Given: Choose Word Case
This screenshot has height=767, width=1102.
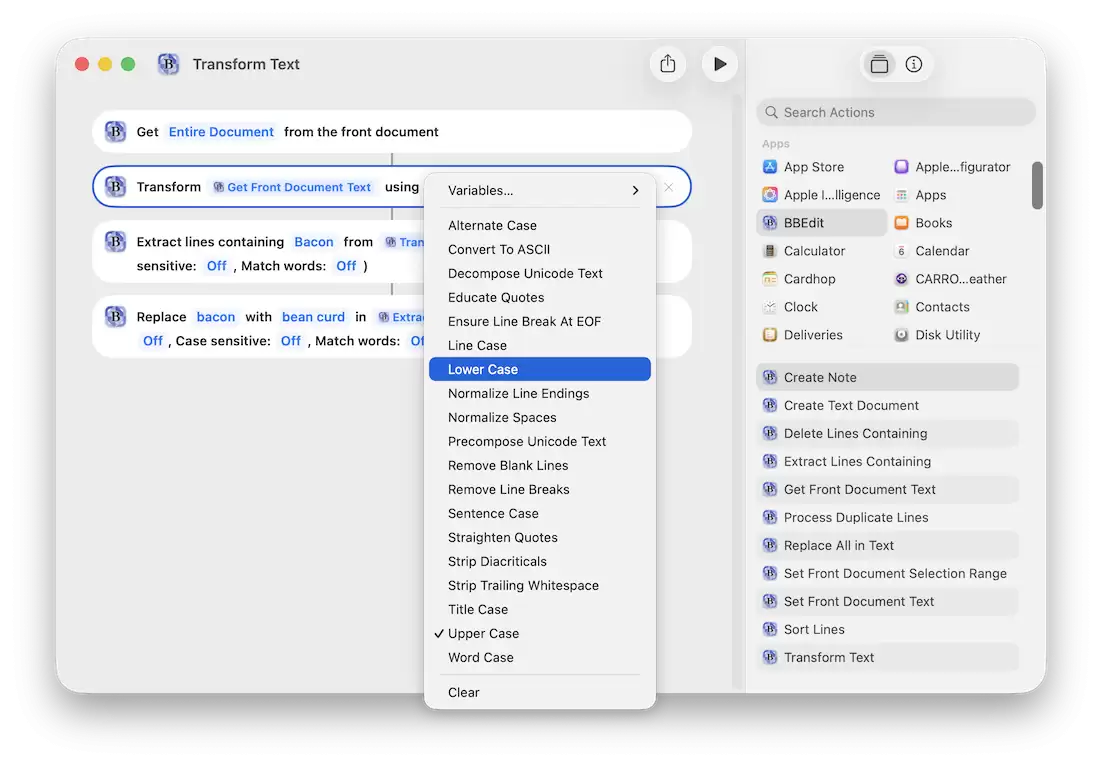Looking at the screenshot, I should [540, 657].
